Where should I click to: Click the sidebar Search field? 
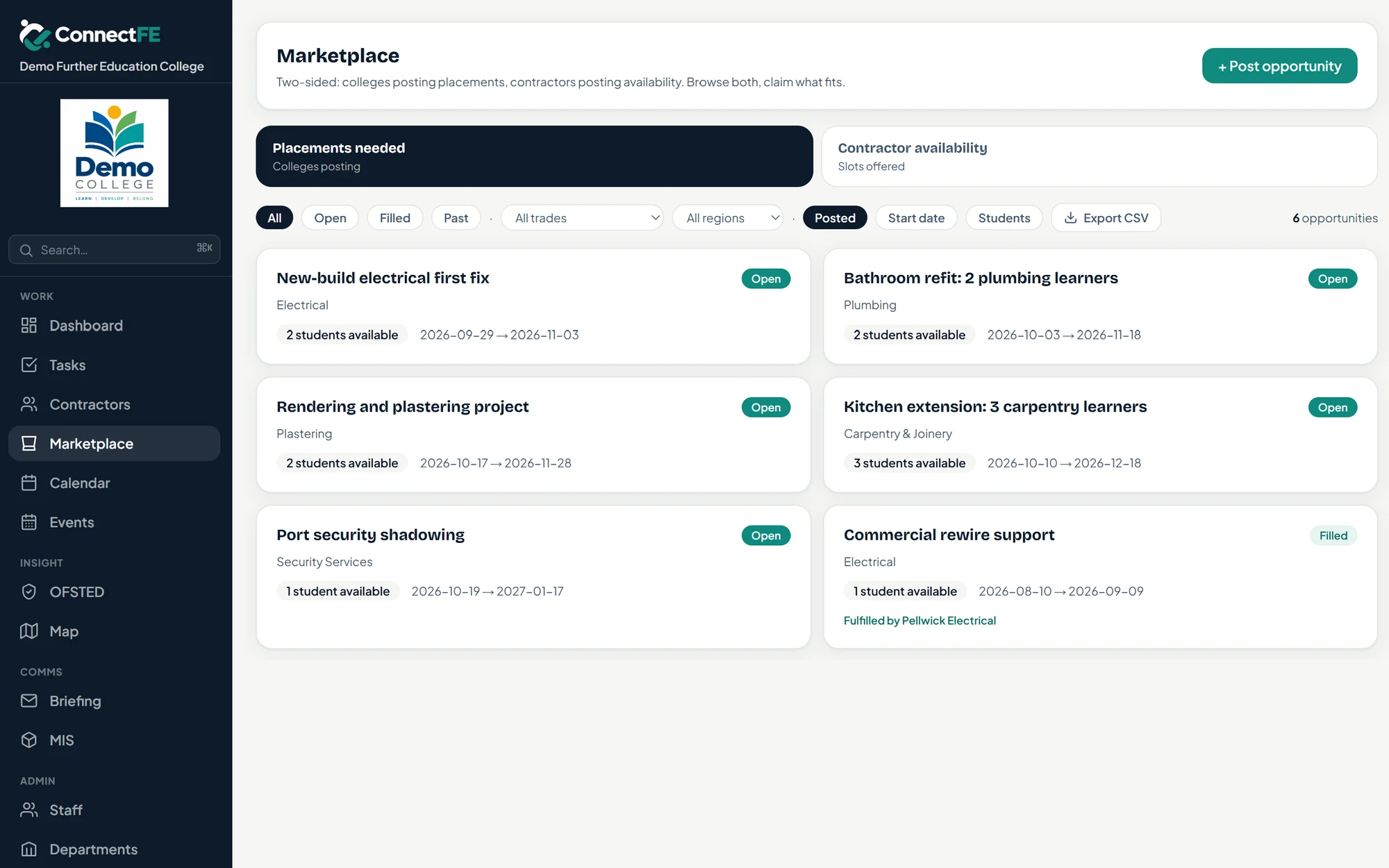(114, 249)
